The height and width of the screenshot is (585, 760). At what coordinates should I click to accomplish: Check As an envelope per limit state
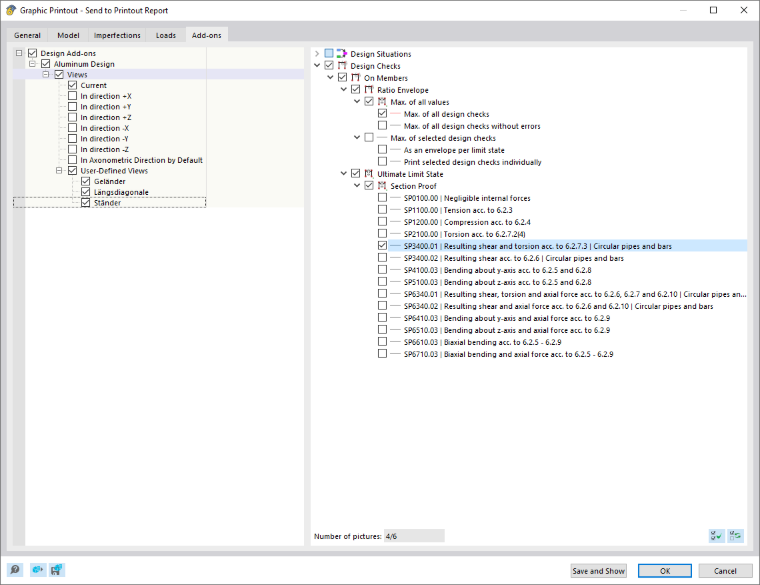click(x=382, y=150)
